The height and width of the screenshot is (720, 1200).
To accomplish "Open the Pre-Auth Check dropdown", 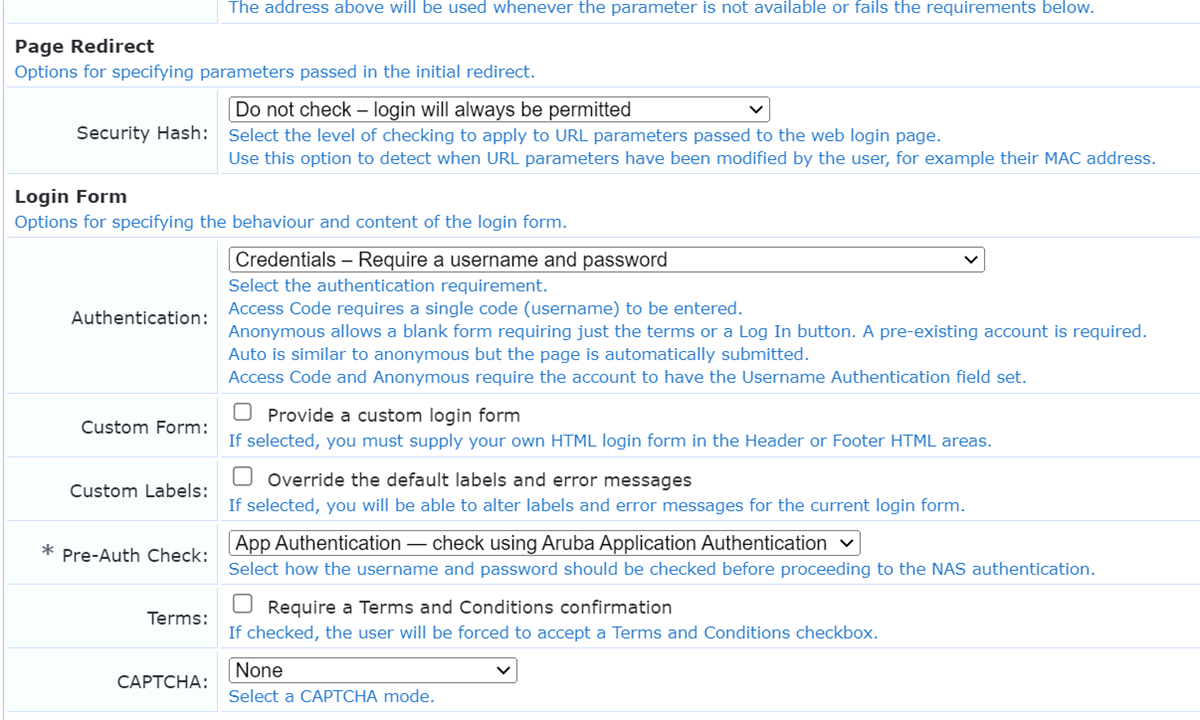I will 544,544.
